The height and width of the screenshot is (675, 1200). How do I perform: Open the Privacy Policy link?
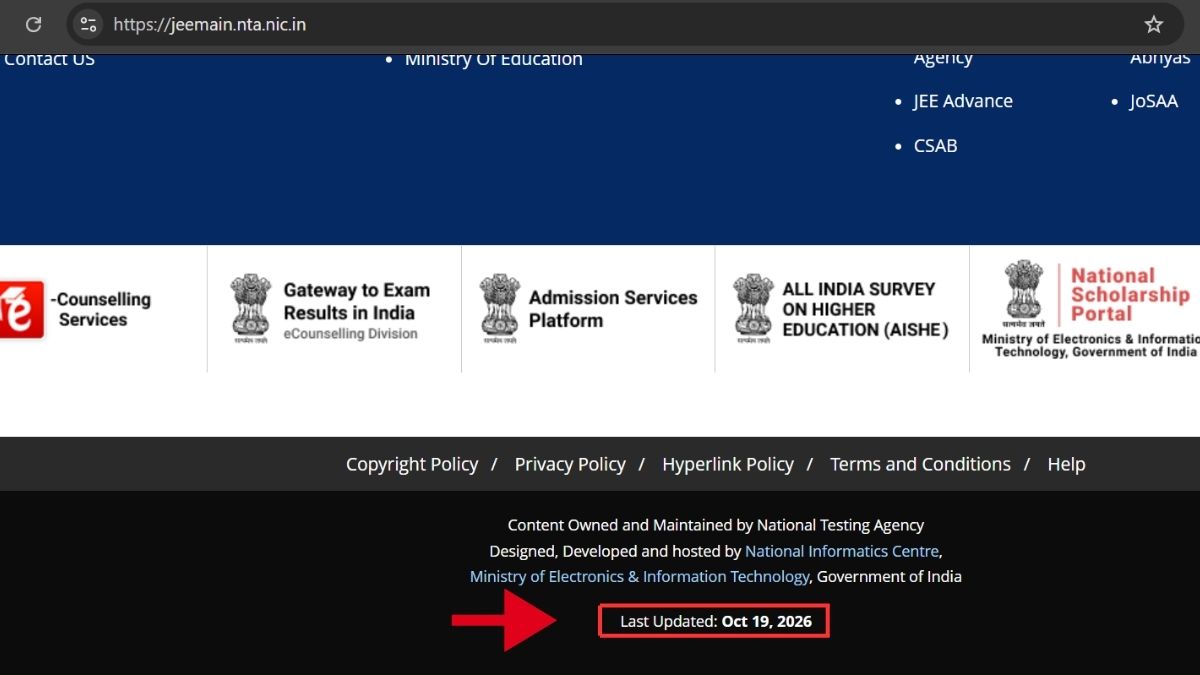coord(570,464)
